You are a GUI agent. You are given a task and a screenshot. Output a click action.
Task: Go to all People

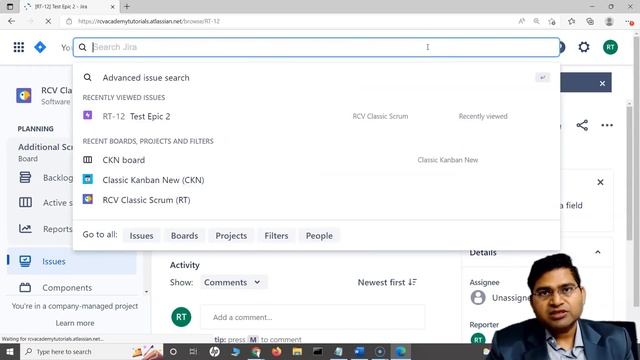click(319, 236)
